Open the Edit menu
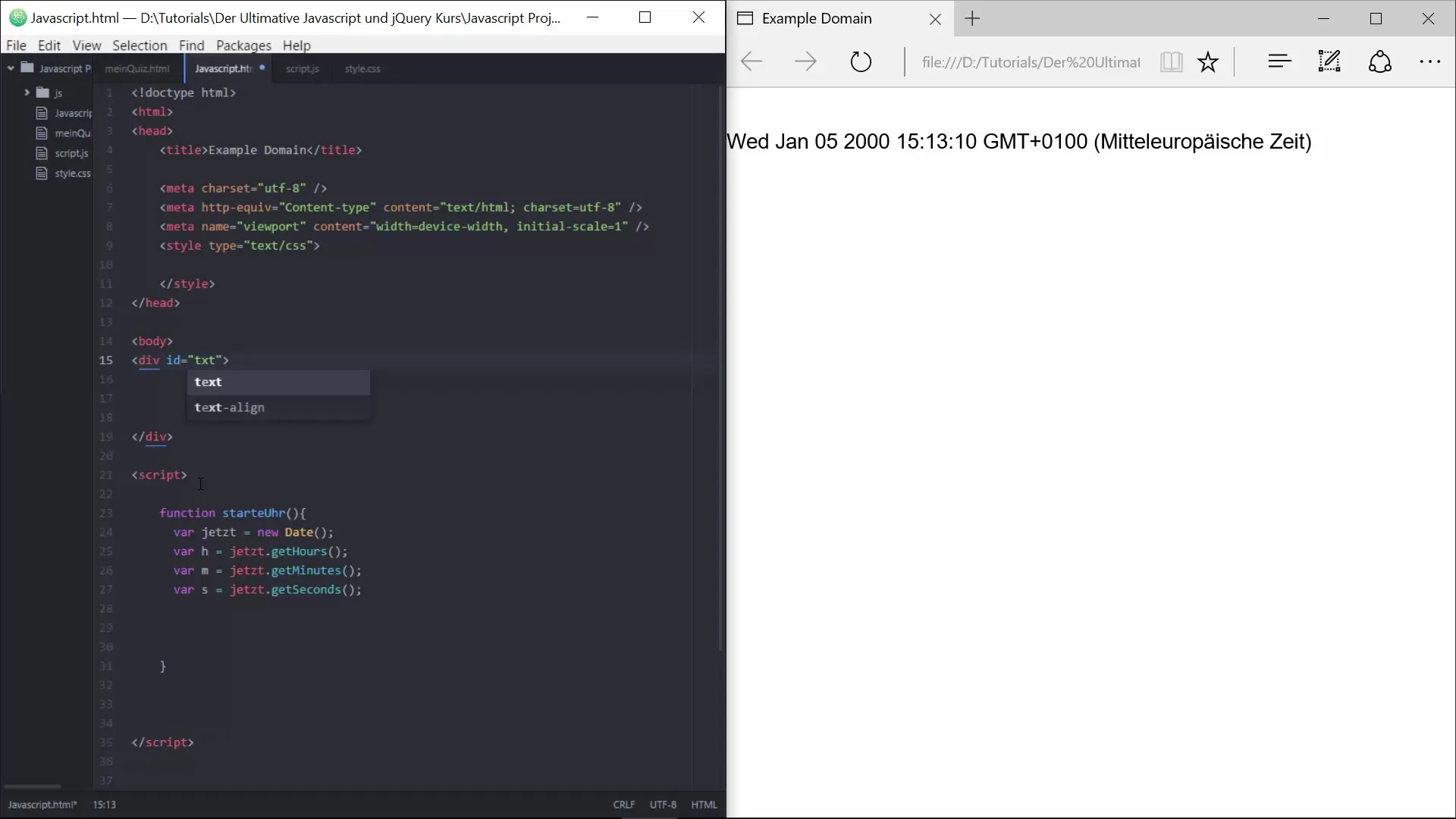Viewport: 1456px width, 819px height. point(49,45)
